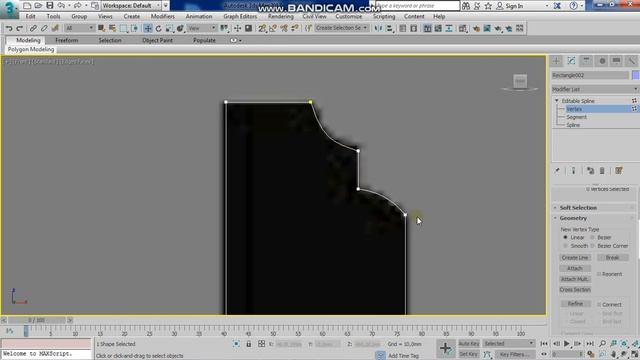Image resolution: width=640 pixels, height=360 pixels.
Task: Enable the Connect checkbox
Action: click(x=599, y=304)
